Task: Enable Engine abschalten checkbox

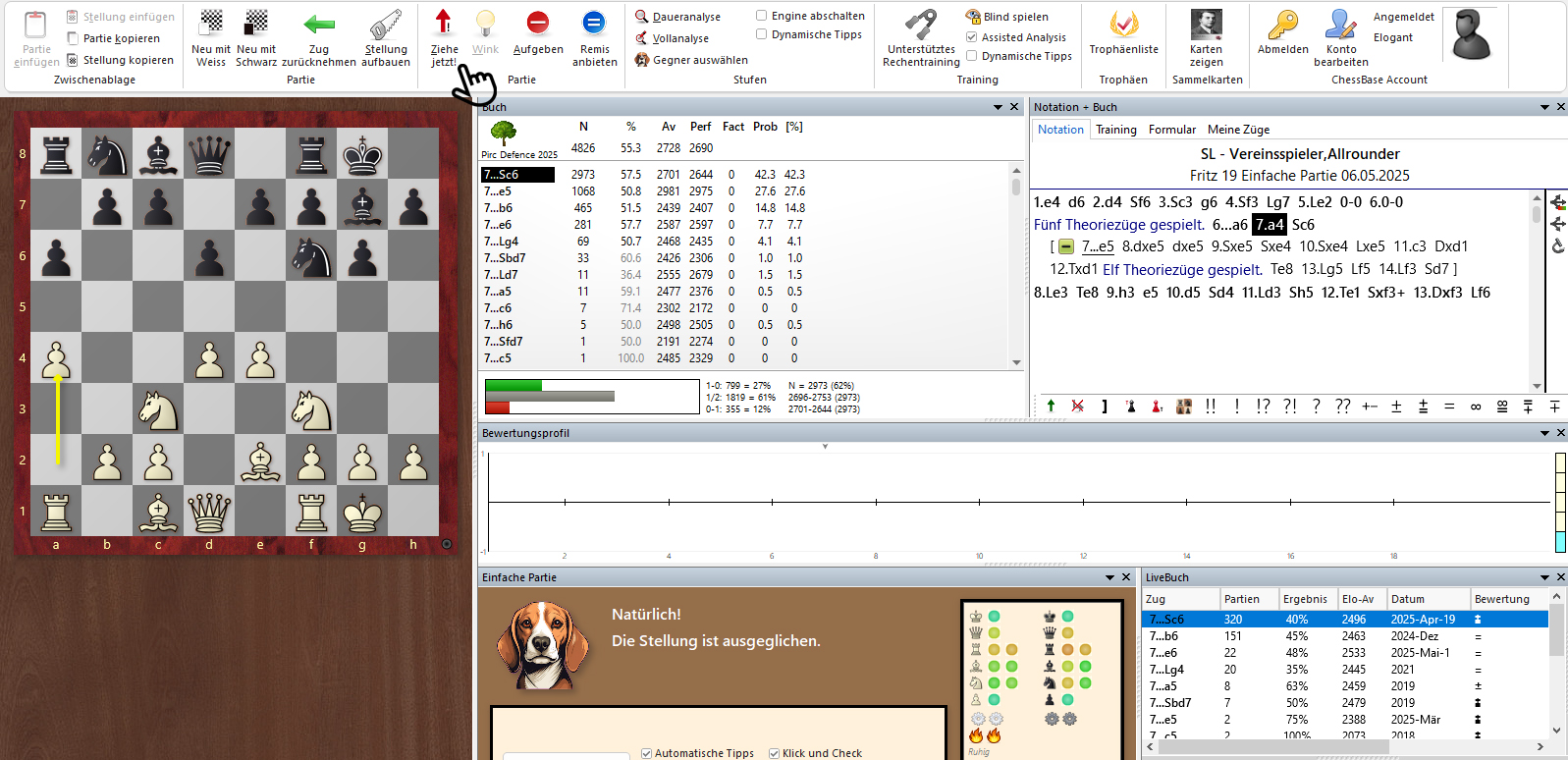Action: point(762,16)
